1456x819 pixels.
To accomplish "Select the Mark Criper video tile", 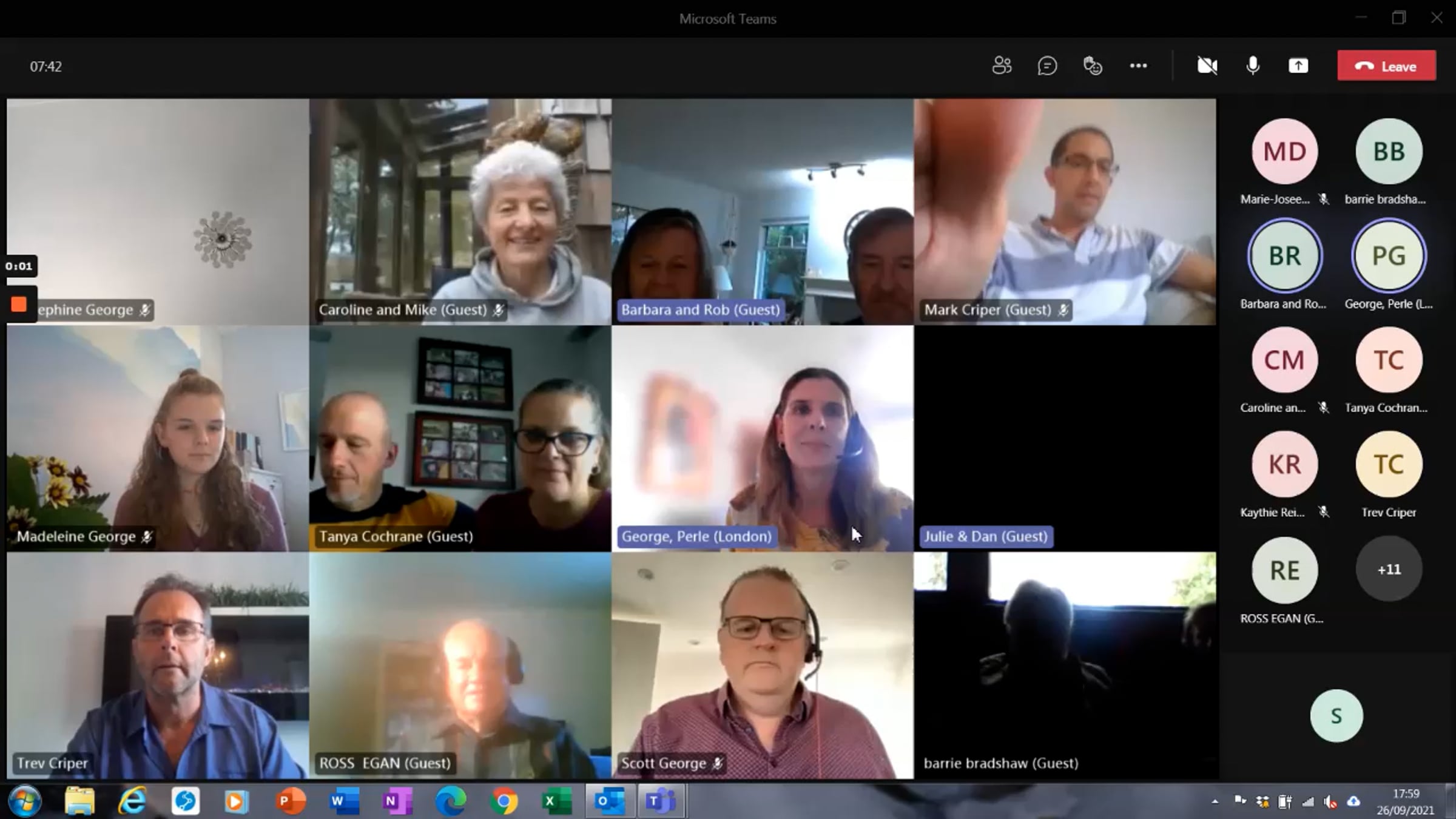I will coord(1065,212).
